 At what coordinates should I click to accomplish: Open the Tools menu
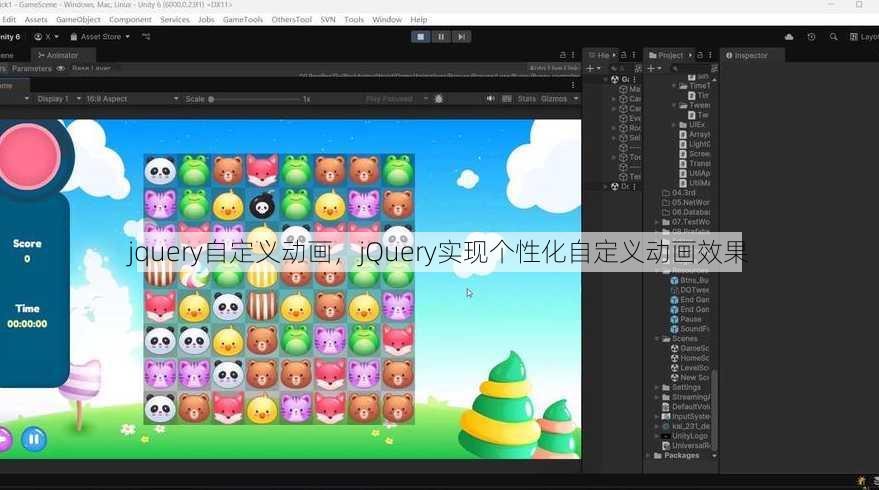pos(354,20)
